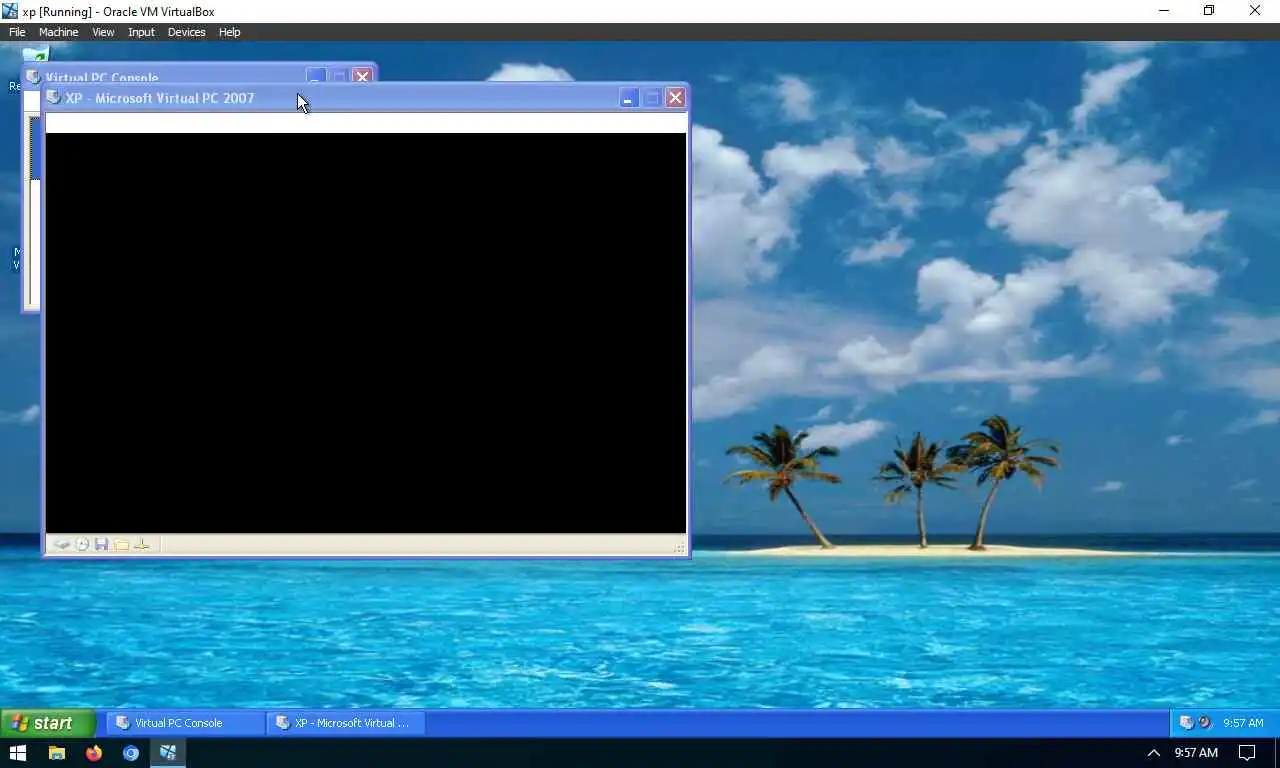Open the VirtualBox Machine menu
This screenshot has width=1280, height=768.
(x=58, y=32)
